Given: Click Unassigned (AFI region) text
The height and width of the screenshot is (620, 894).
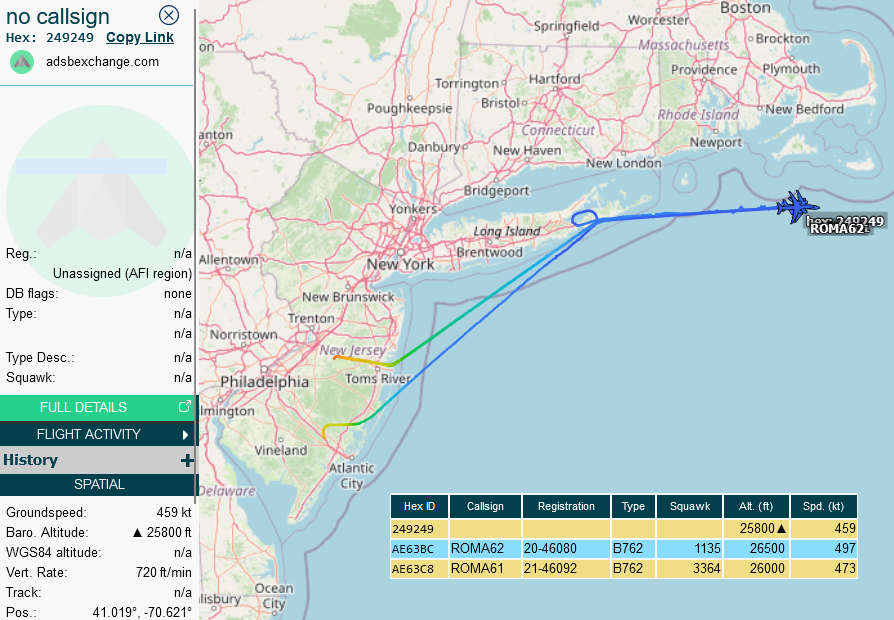Looking at the screenshot, I should pyautogui.click(x=123, y=273).
